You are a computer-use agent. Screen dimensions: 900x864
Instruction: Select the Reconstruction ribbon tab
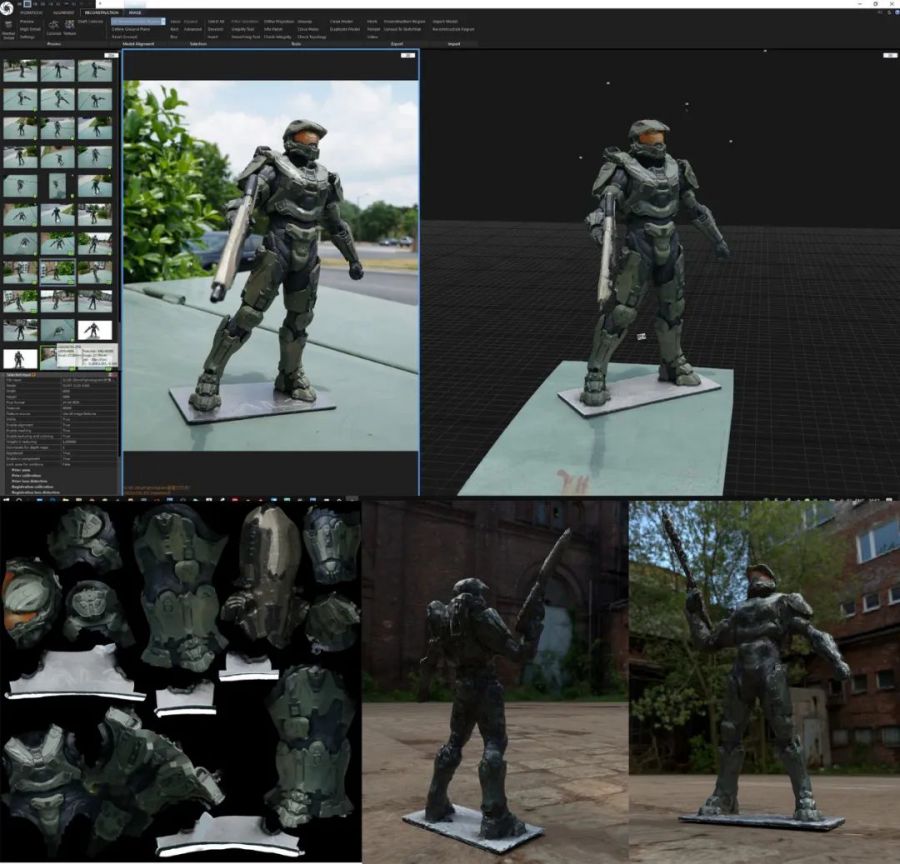pos(102,12)
